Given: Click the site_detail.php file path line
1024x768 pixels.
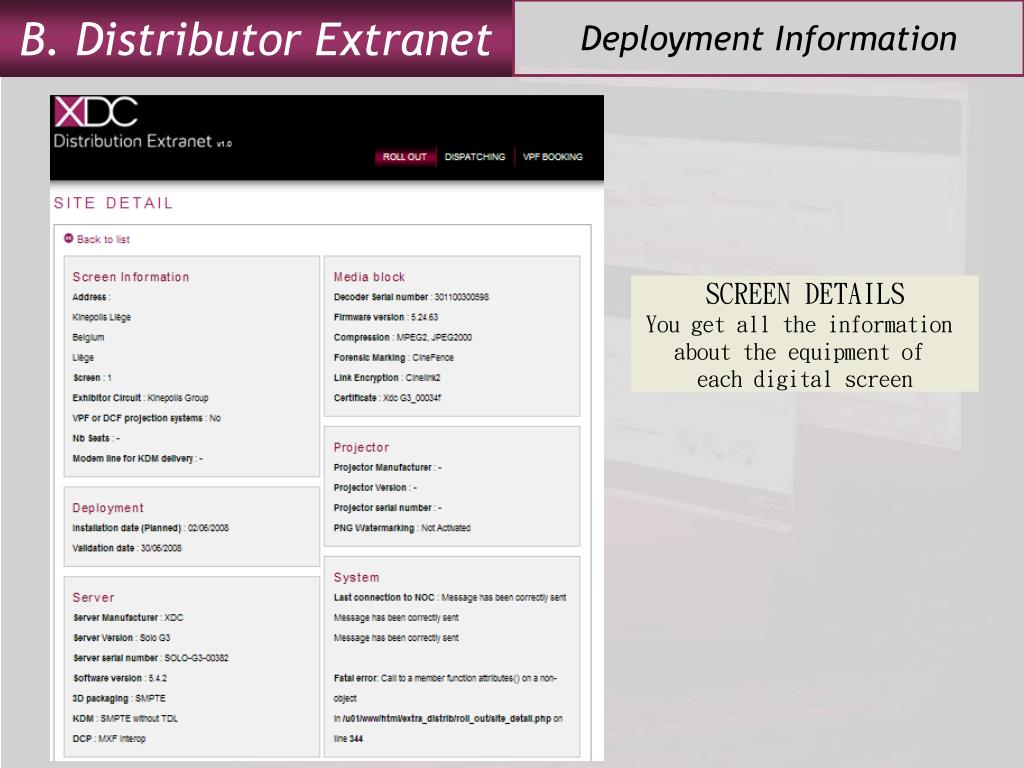Looking at the screenshot, I should click(x=448, y=718).
